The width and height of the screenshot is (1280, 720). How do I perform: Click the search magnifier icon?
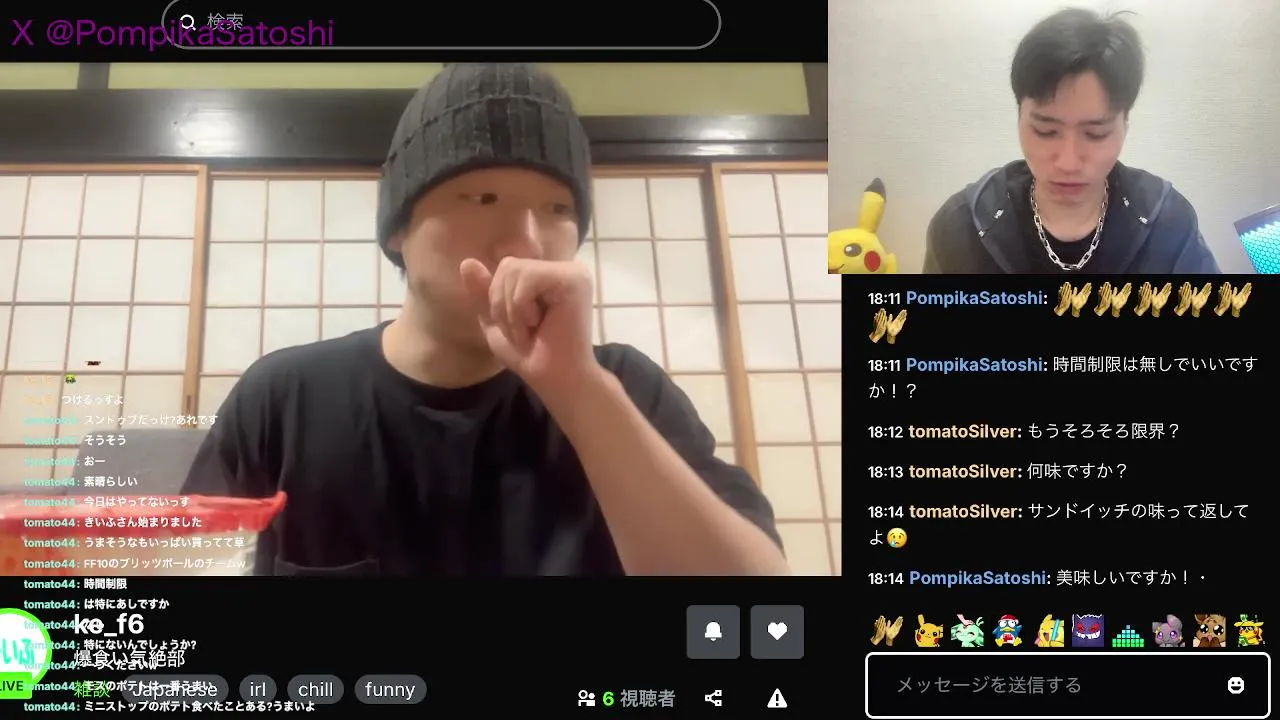(x=188, y=22)
